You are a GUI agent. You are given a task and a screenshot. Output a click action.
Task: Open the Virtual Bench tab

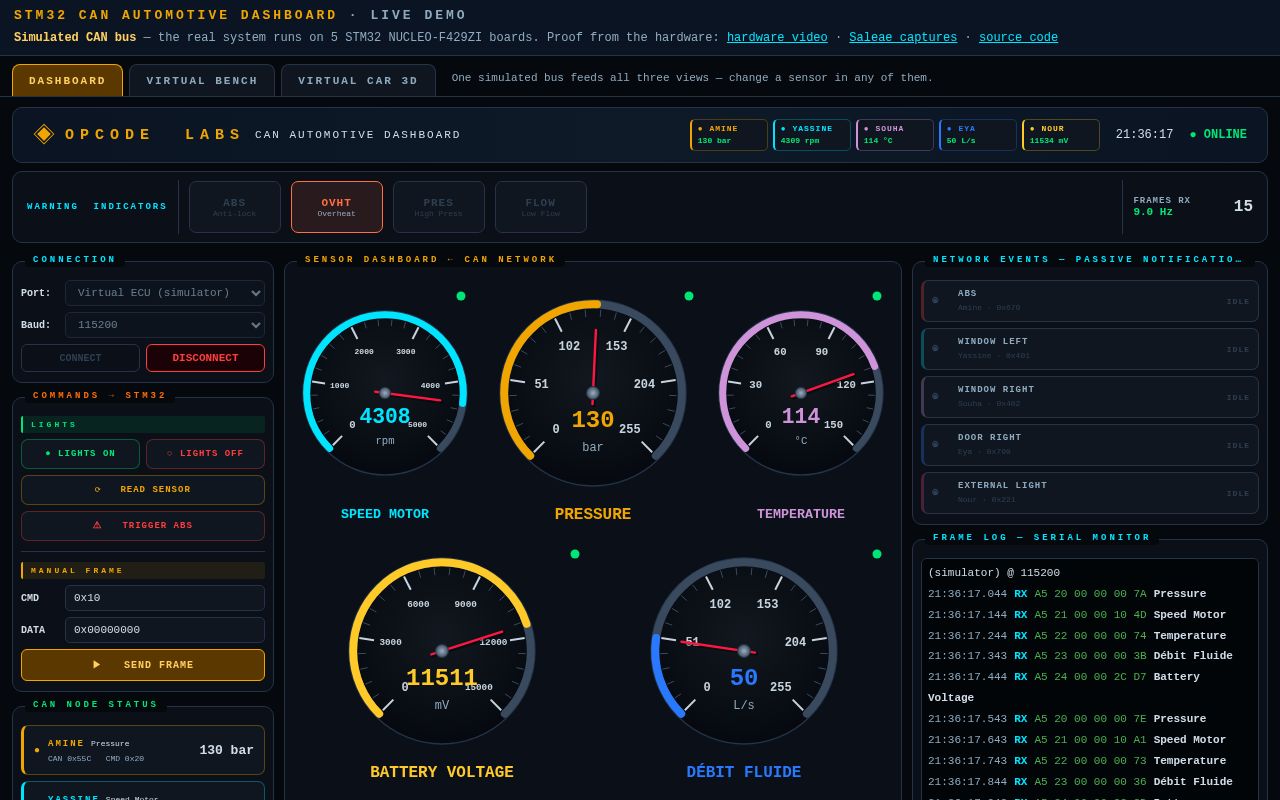[x=202, y=80]
